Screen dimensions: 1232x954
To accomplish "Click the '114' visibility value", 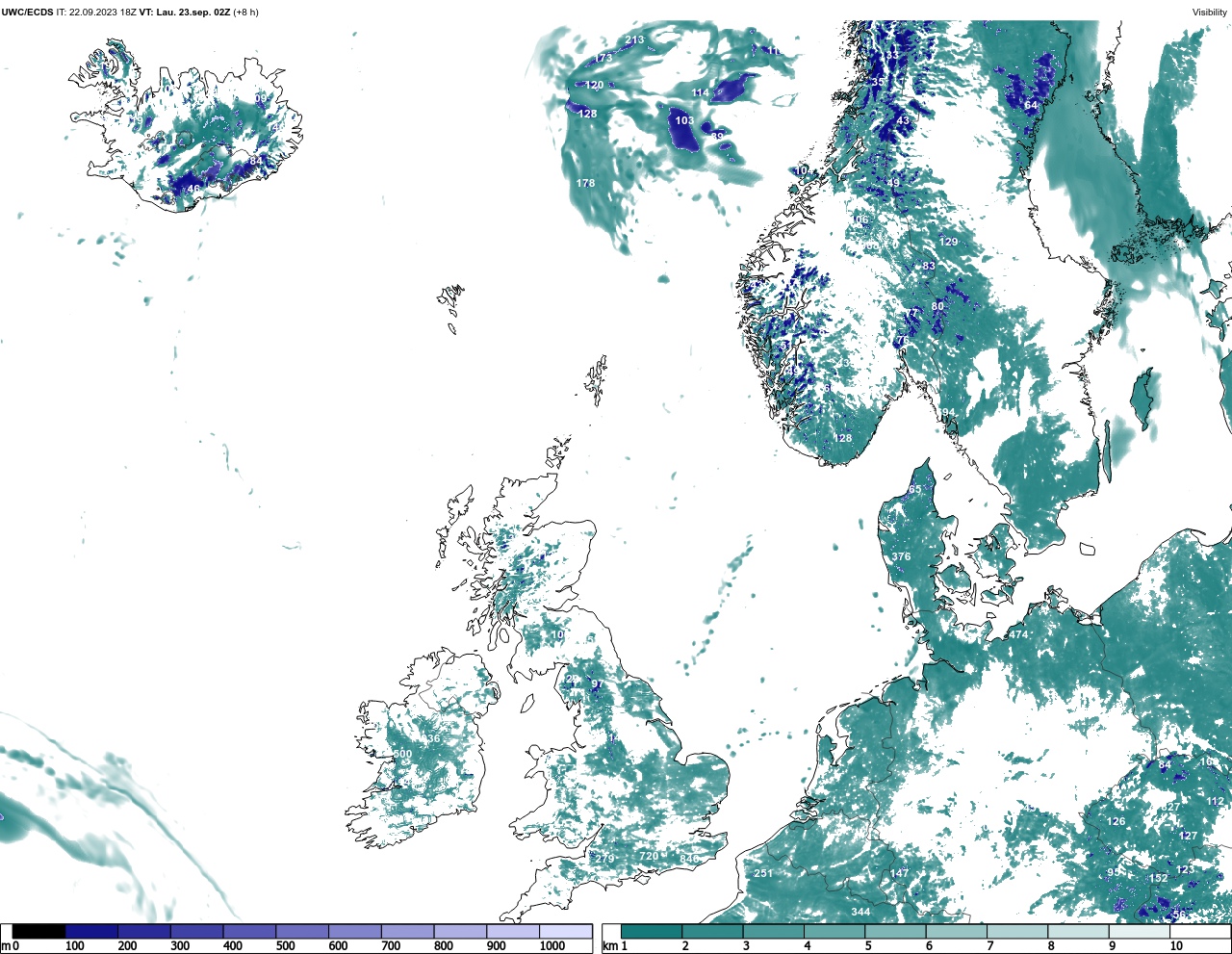I will [x=700, y=93].
